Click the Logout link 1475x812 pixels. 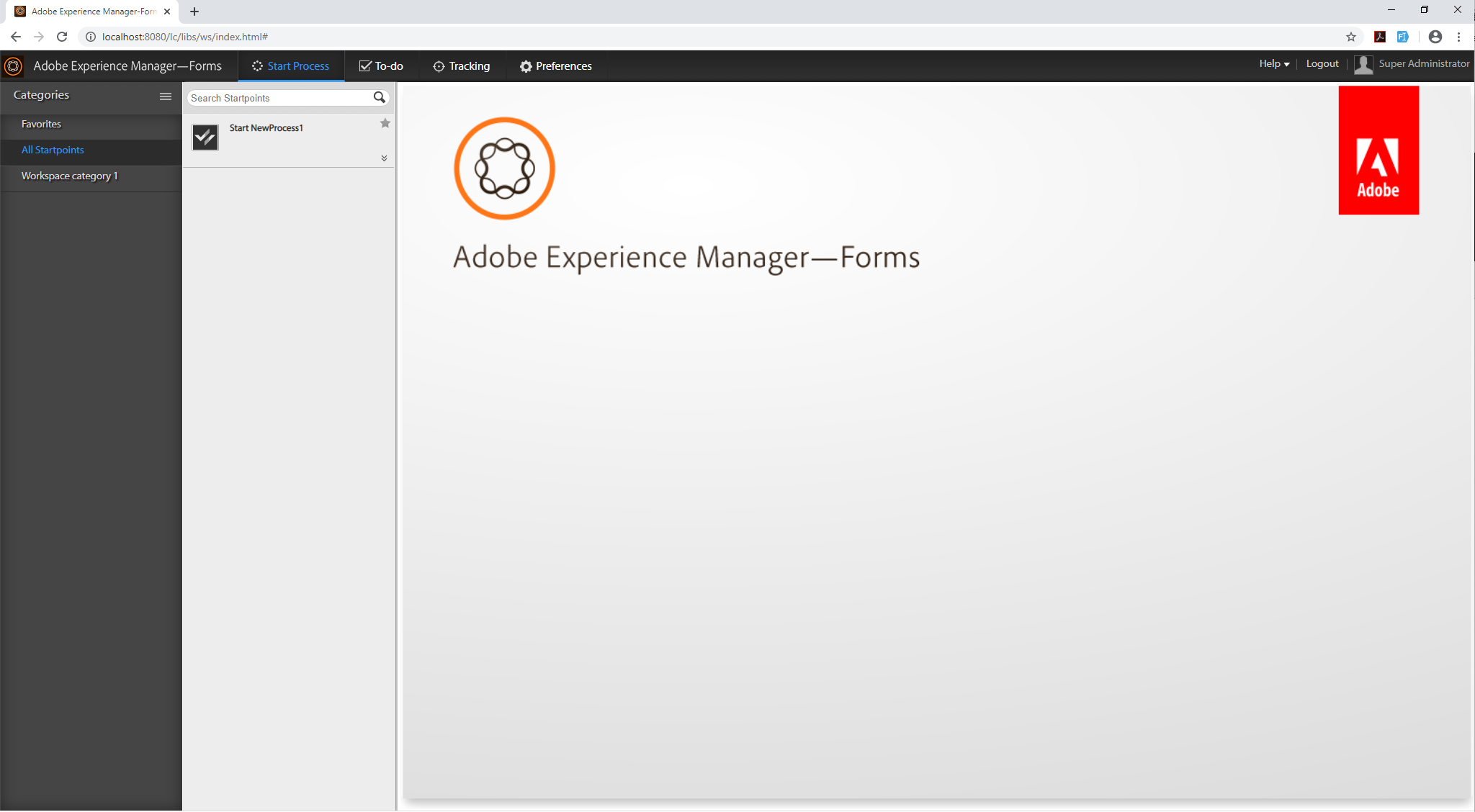[1322, 64]
